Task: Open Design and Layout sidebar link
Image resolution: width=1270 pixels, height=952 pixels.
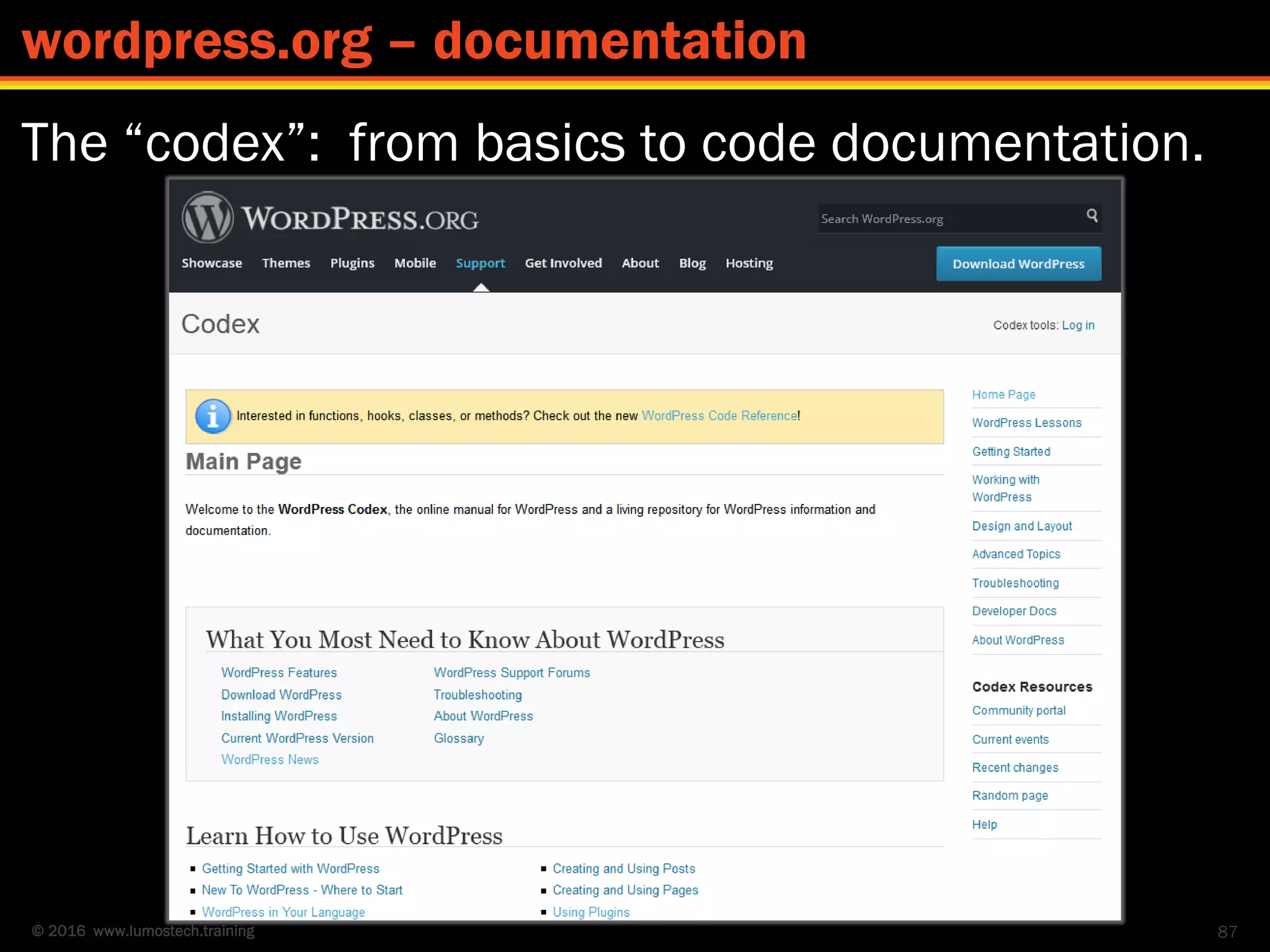Action: tap(1022, 526)
